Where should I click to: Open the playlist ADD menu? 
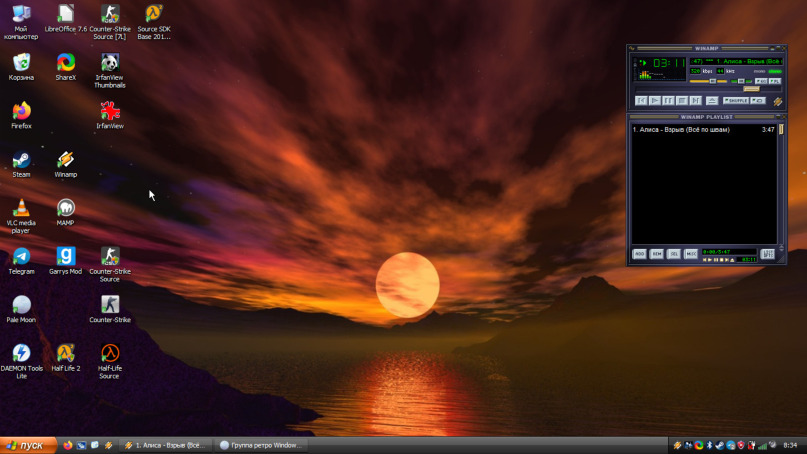[x=639, y=254]
